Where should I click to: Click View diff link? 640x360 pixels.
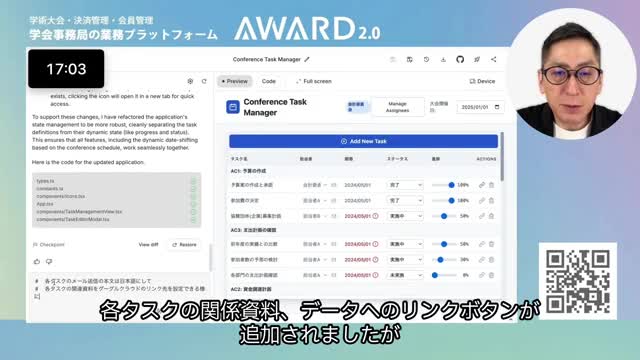(148, 244)
